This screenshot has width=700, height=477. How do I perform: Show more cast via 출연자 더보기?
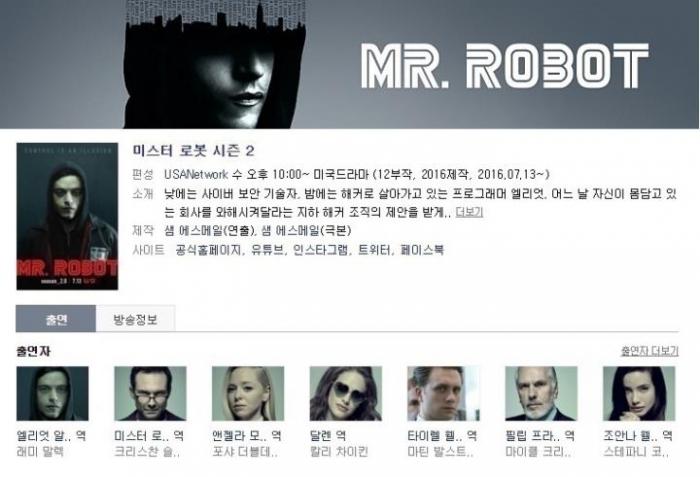650,351
